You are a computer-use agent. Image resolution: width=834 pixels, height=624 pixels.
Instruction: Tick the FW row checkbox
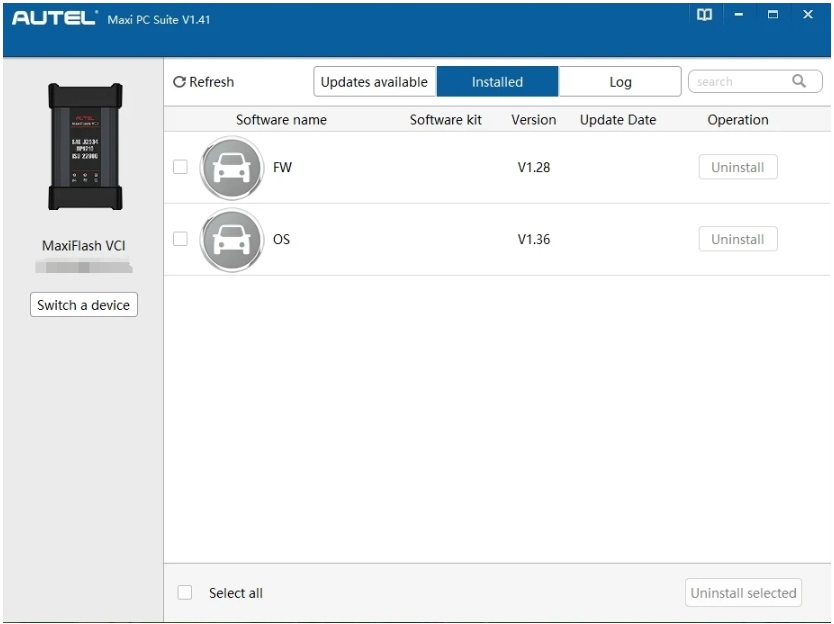[181, 167]
